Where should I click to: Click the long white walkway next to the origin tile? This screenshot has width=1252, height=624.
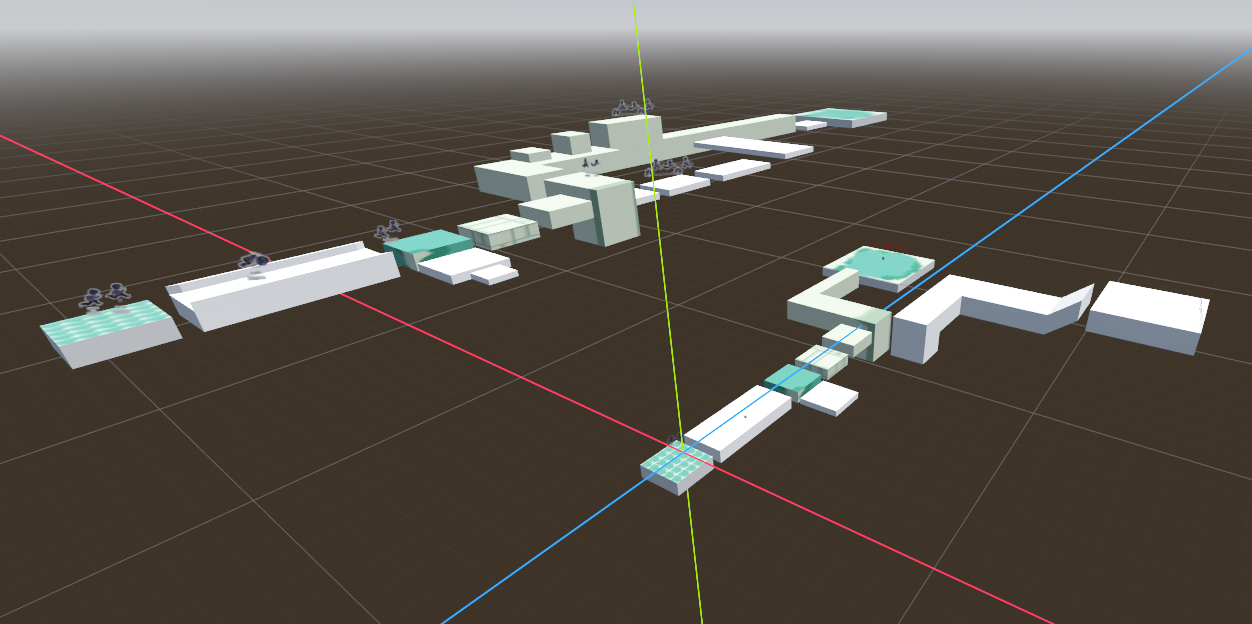pos(738,424)
